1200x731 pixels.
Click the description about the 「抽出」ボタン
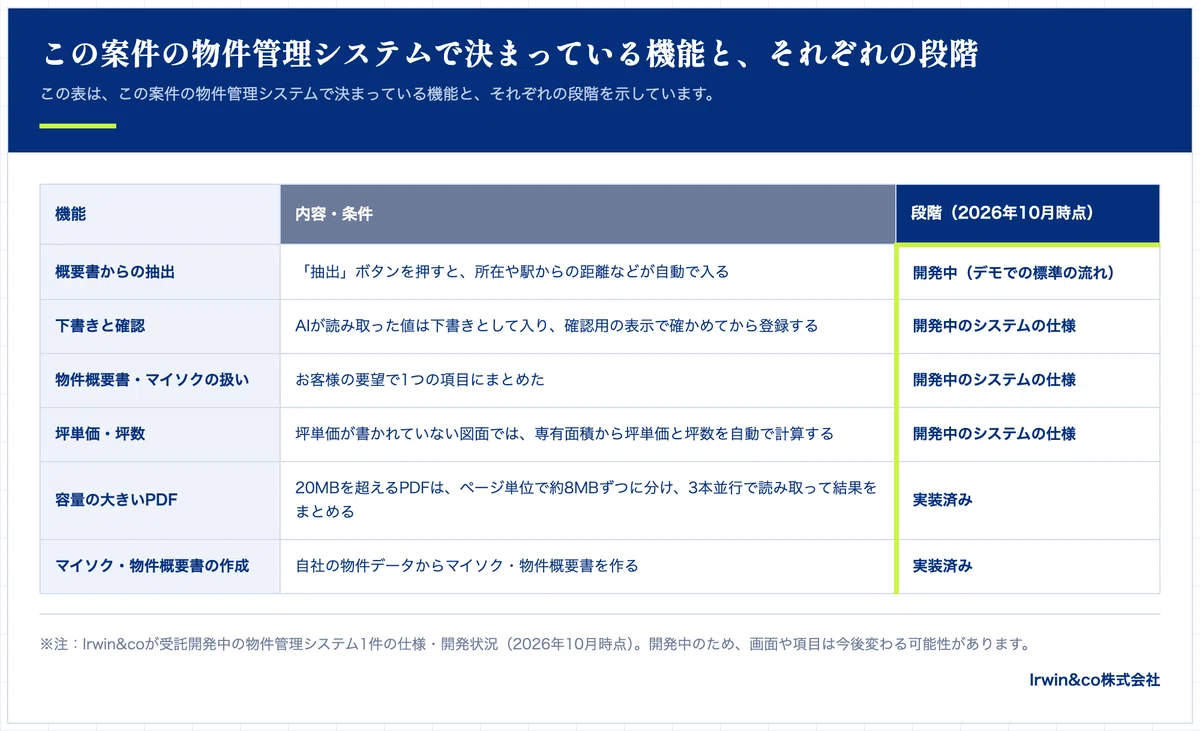coord(512,272)
